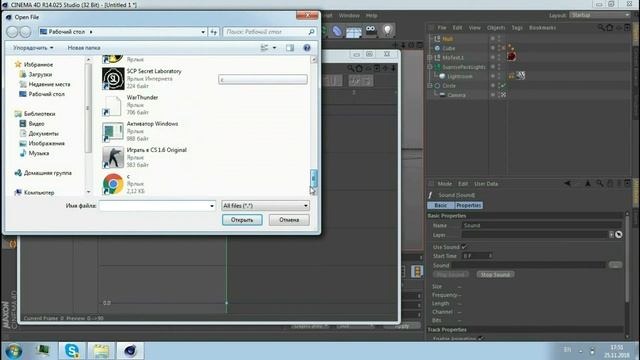Expand the Circle tree node
The height and width of the screenshot is (360, 640).
tap(430, 86)
